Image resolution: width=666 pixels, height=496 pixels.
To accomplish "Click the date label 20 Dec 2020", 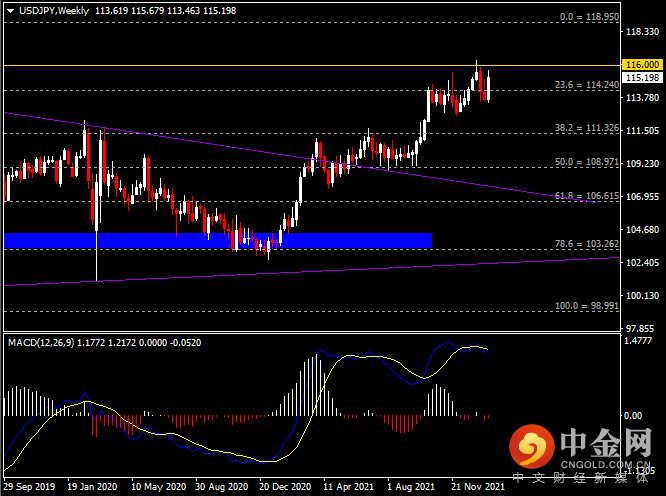I will tap(285, 487).
